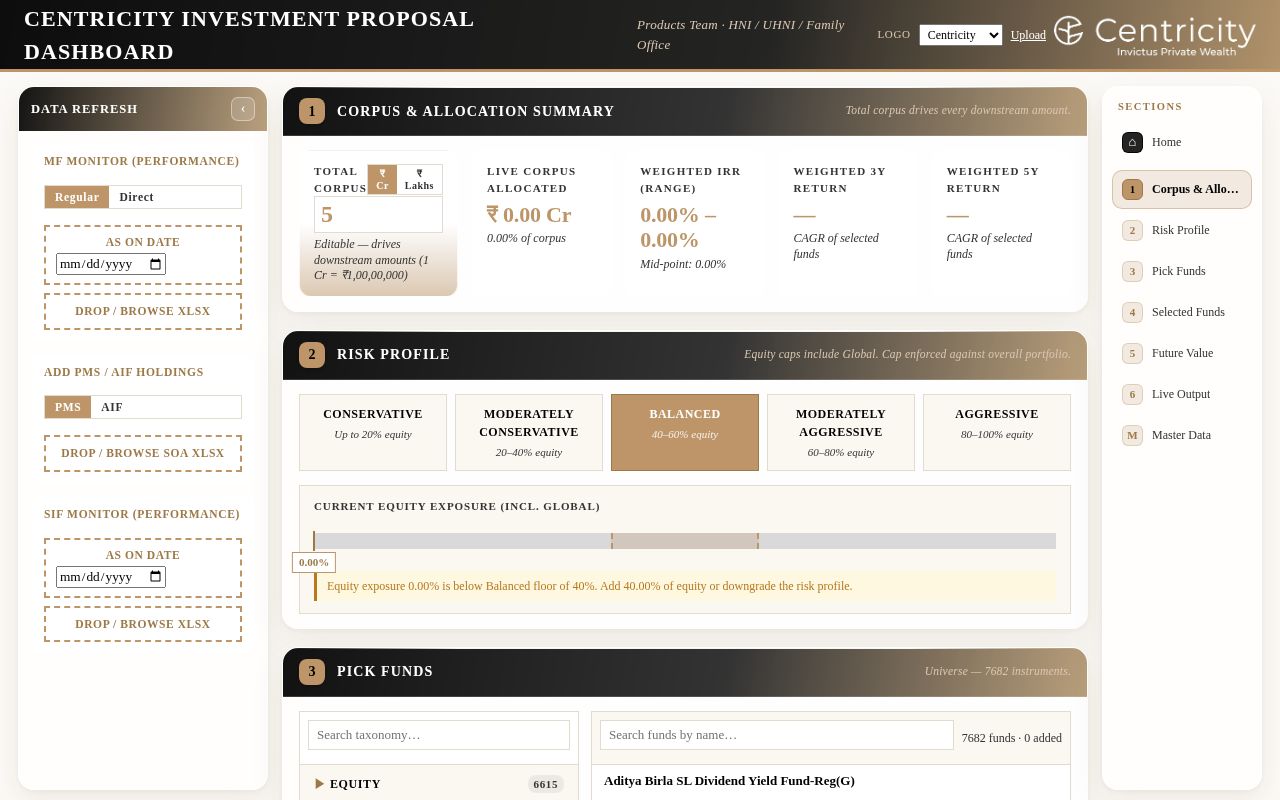Viewport: 1280px width, 800px height.
Task: Select Direct plan for MF Monitor
Action: coord(136,197)
